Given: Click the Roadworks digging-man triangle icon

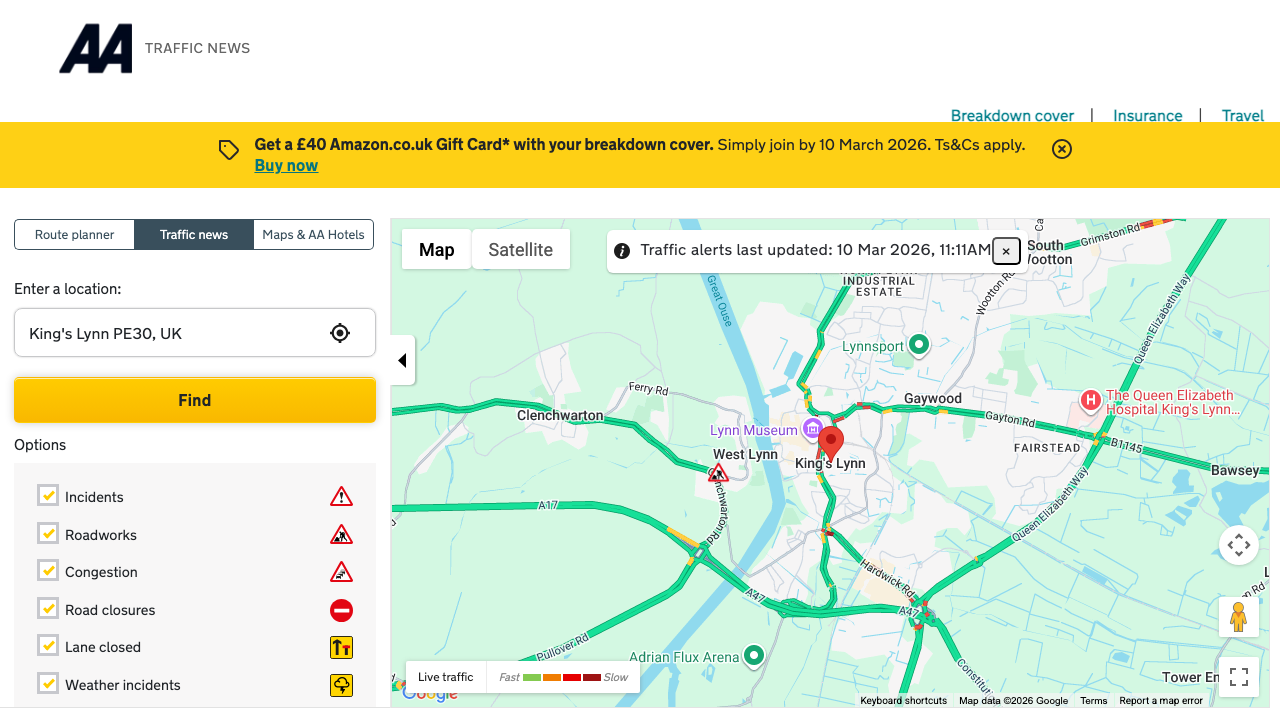Looking at the screenshot, I should (341, 533).
